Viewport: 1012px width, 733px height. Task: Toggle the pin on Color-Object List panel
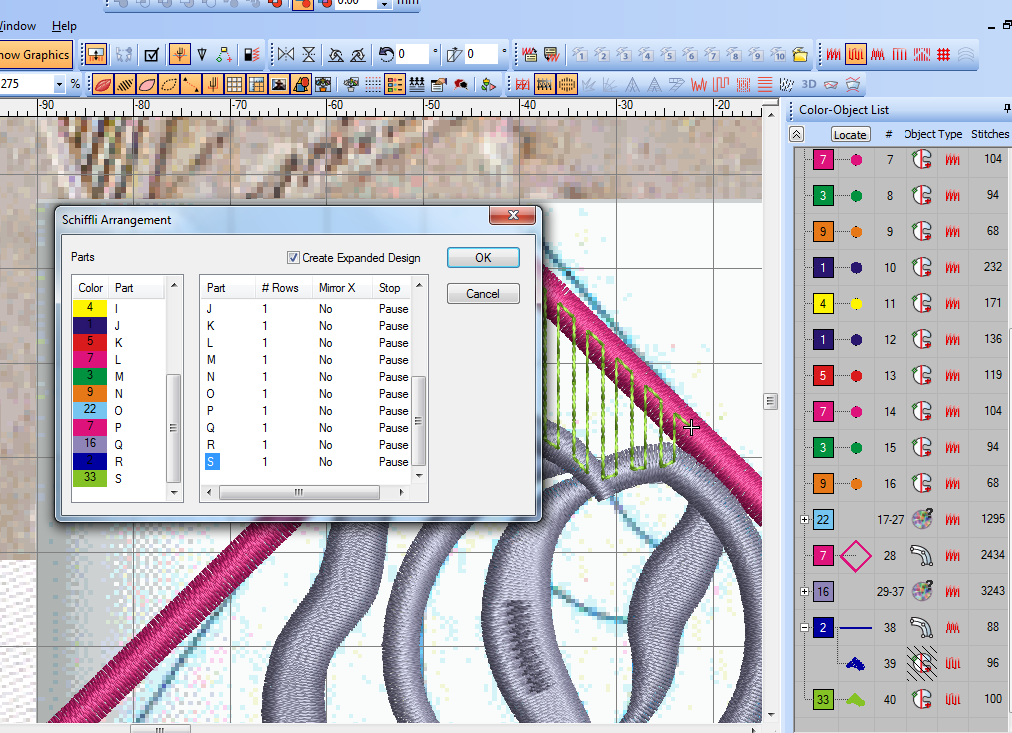(x=1006, y=109)
